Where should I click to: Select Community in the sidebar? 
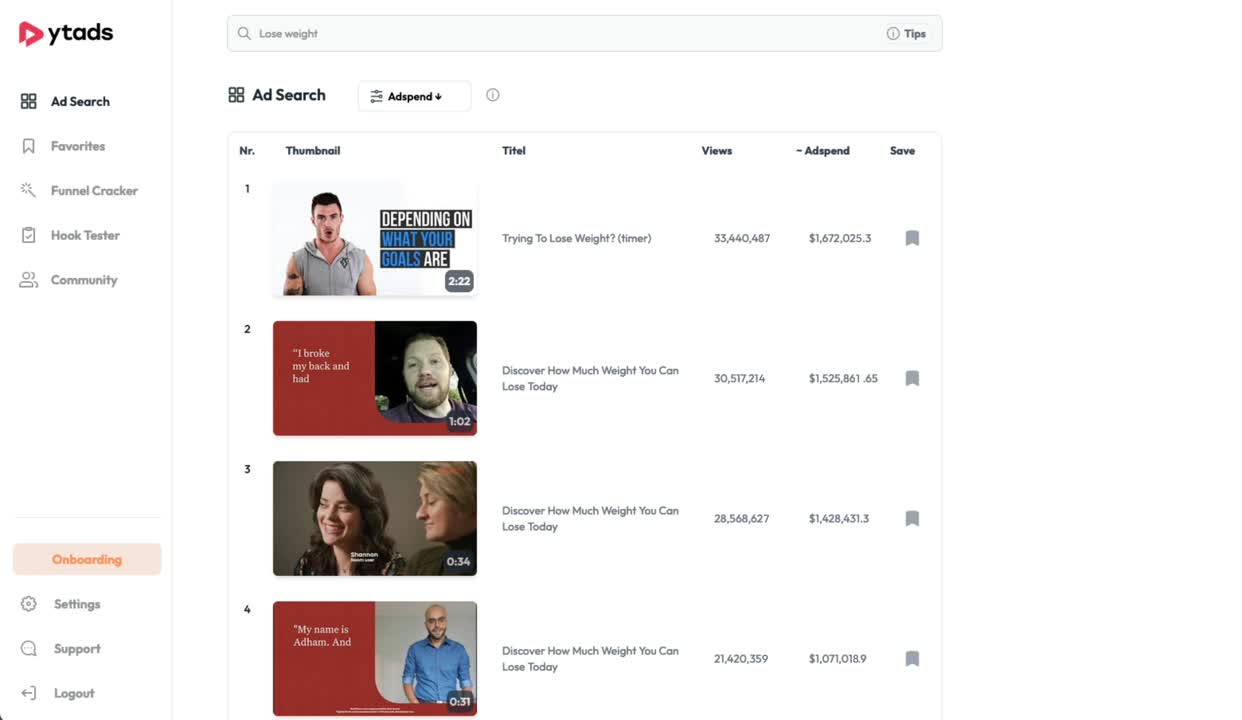[84, 280]
